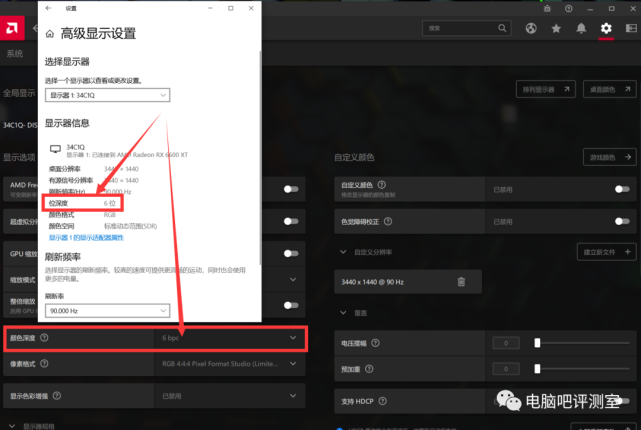Screen dimensions: 641x430
Task: Click the AMD Software 搜索 field
Action: click(466, 28)
